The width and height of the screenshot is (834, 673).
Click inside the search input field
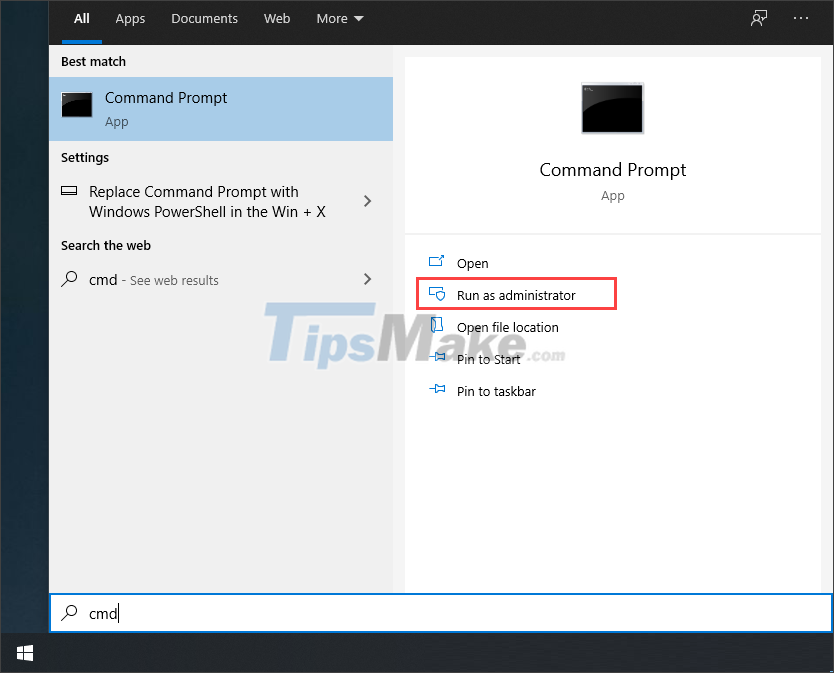300,613
